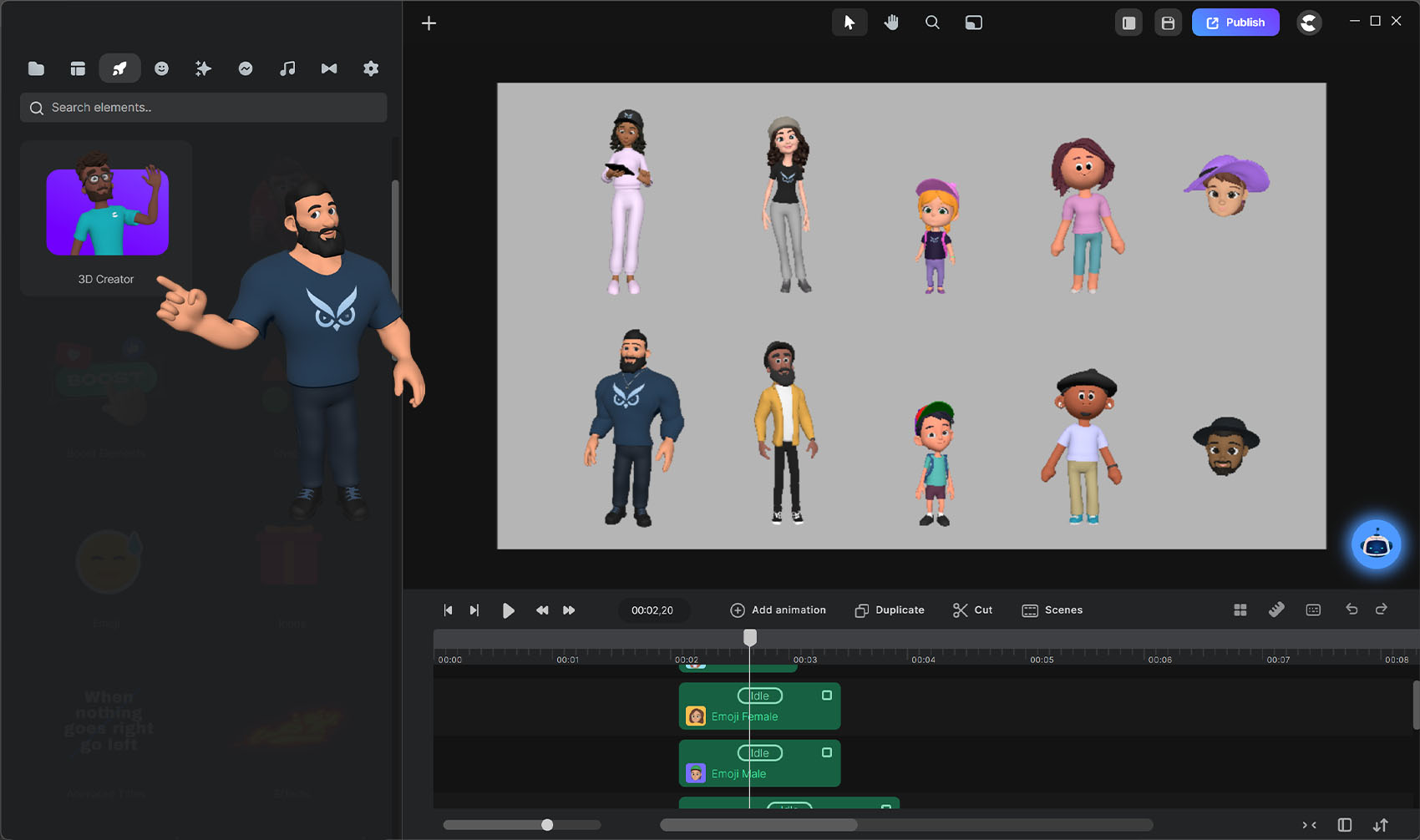
Task: Open the emoji smiley library tab
Action: [161, 68]
